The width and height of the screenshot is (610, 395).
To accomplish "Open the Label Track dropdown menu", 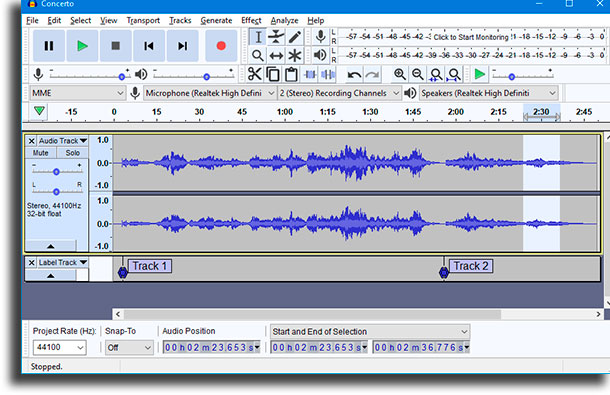I will (x=63, y=263).
